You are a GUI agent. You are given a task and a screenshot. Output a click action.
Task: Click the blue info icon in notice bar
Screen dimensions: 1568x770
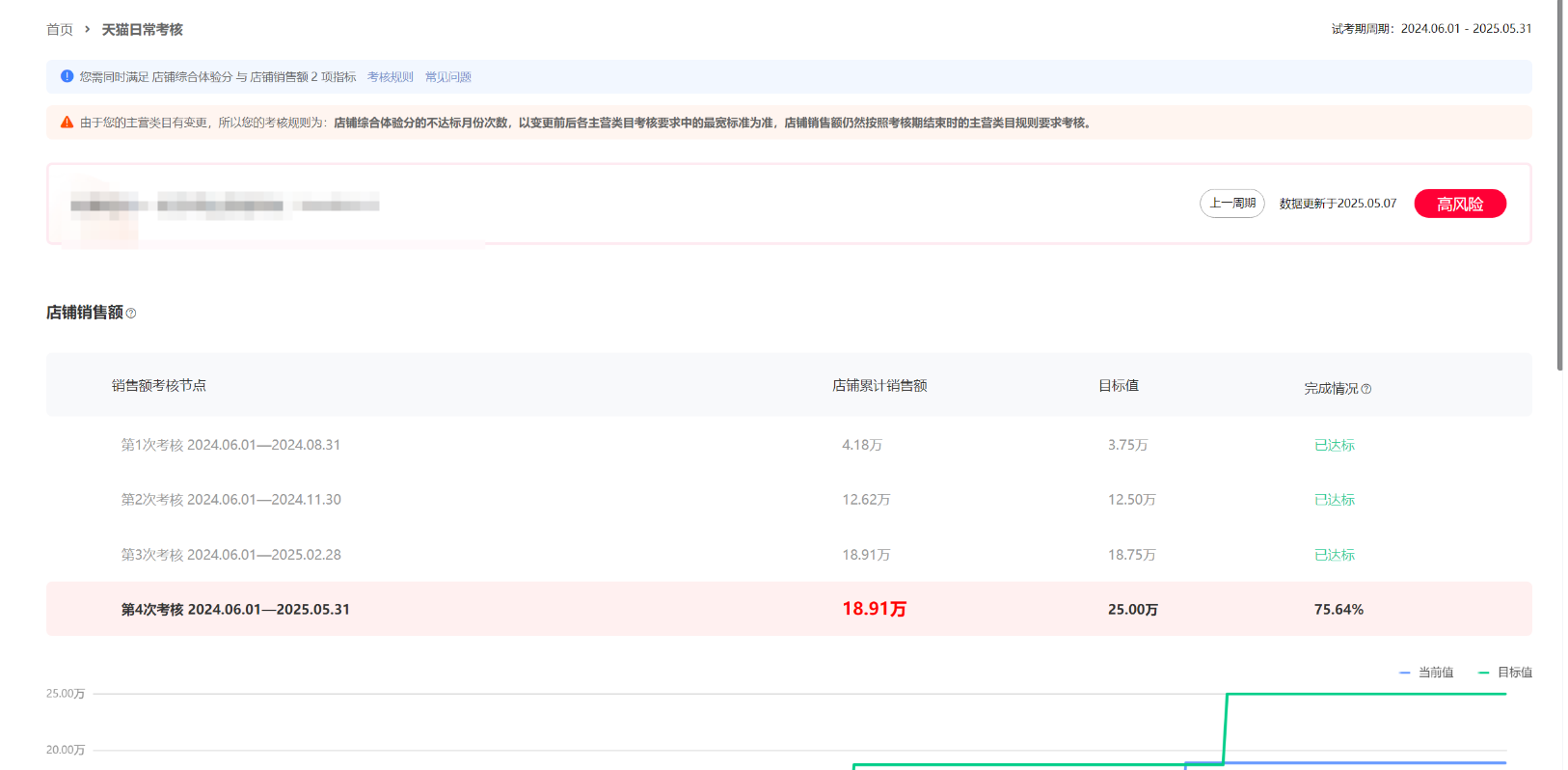[67, 76]
